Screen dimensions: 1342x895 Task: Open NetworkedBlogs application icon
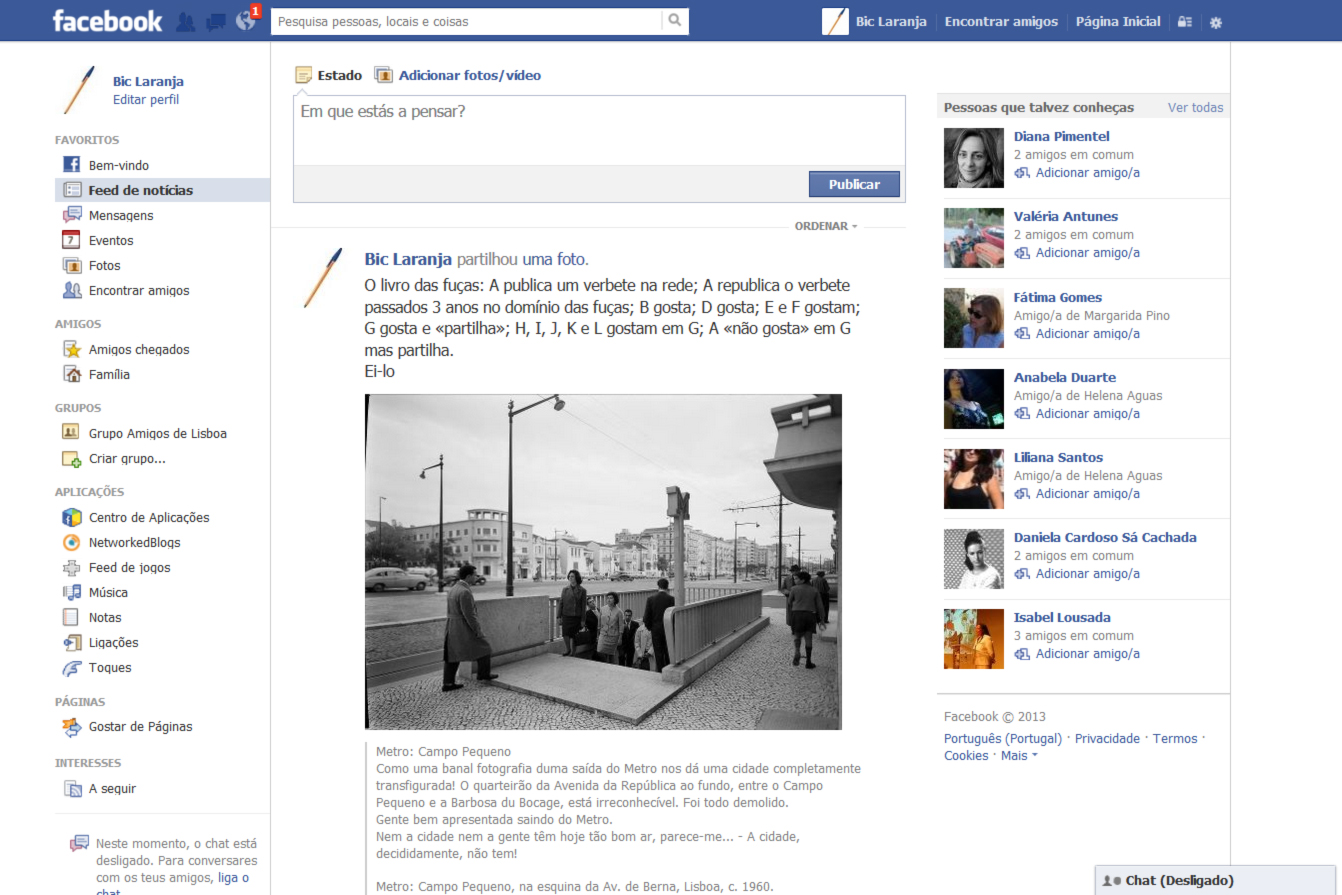coord(71,543)
